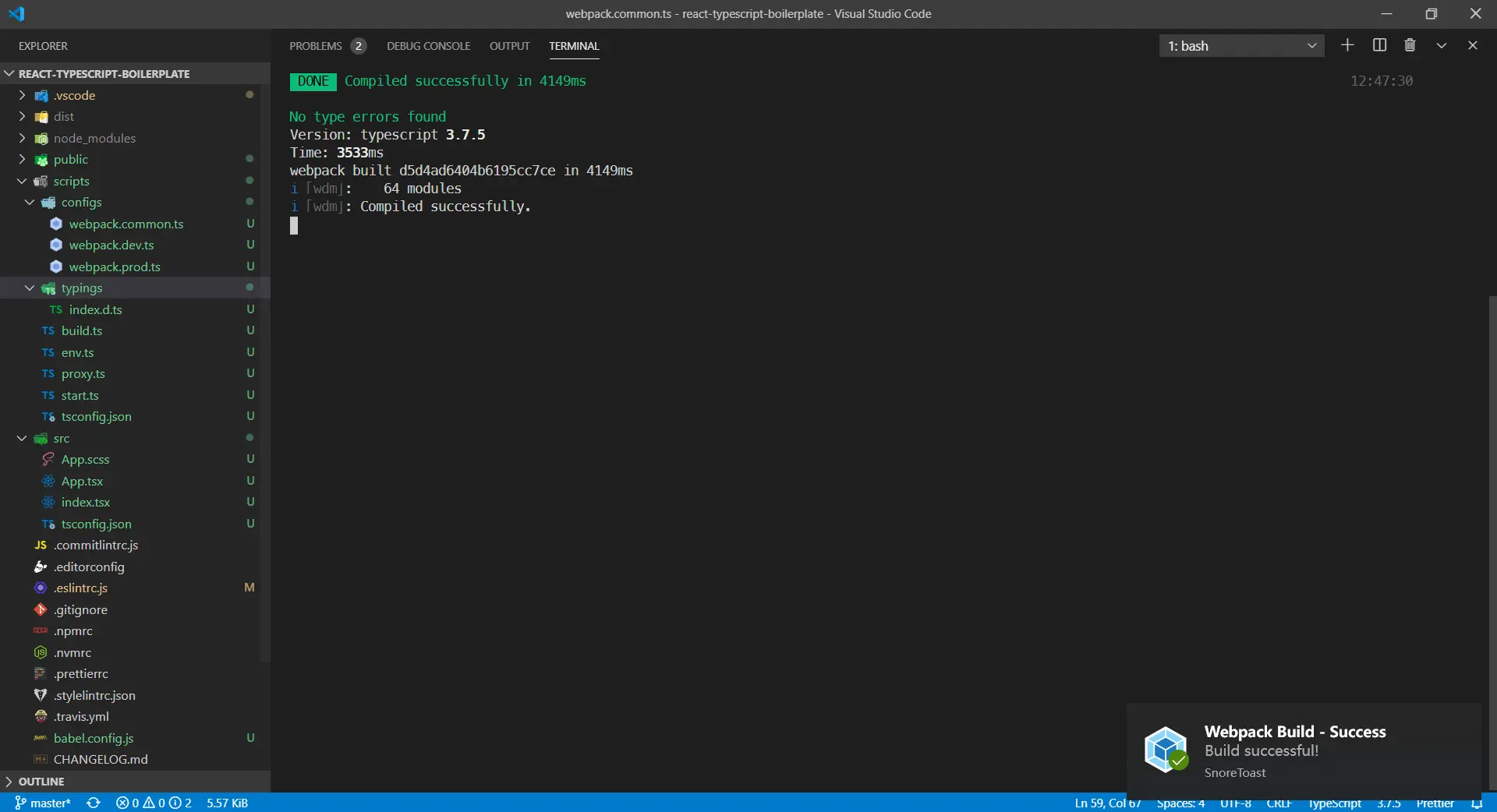This screenshot has height=812, width=1497.
Task: Click the terminal scrollbar
Action: [x=1492, y=543]
